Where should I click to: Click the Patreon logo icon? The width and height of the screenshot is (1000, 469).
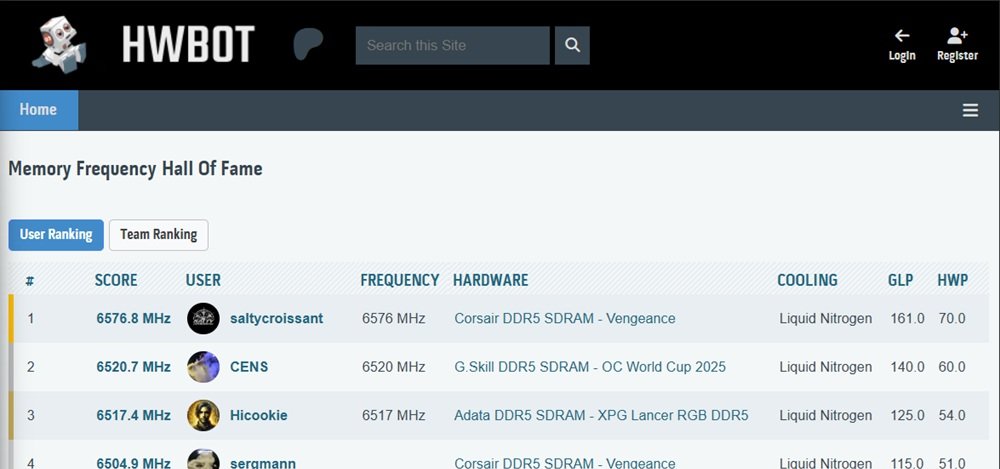(307, 45)
